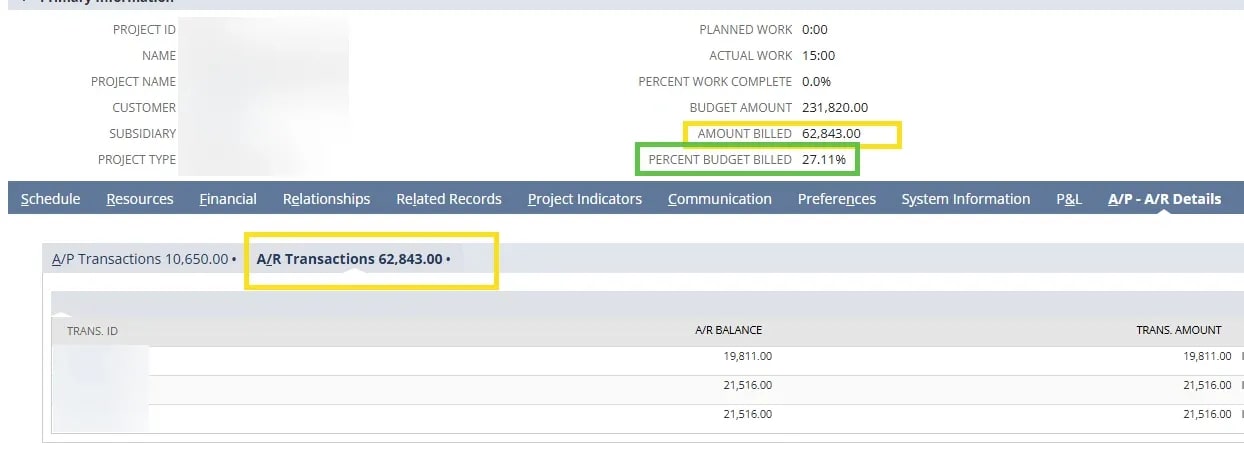
Task: Open the Financial tab
Action: coord(228,199)
